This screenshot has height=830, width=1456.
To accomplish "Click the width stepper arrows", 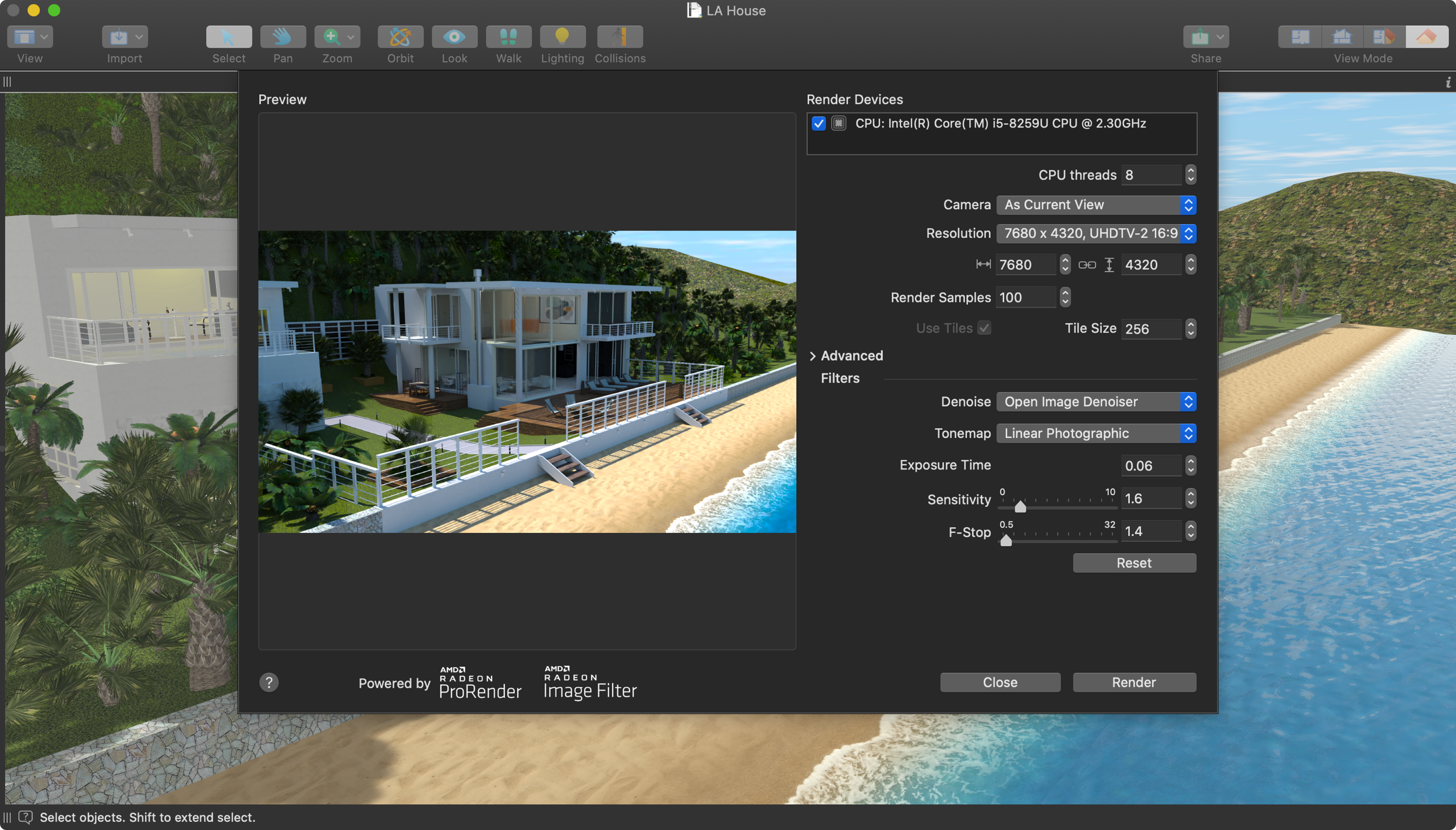I will pos(1065,264).
